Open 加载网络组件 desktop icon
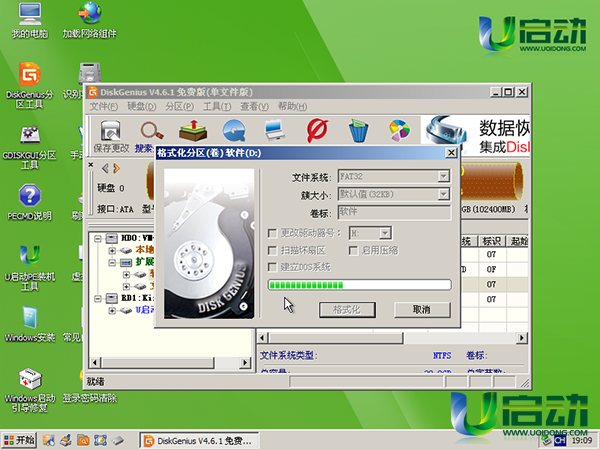The image size is (600, 450). (89, 20)
